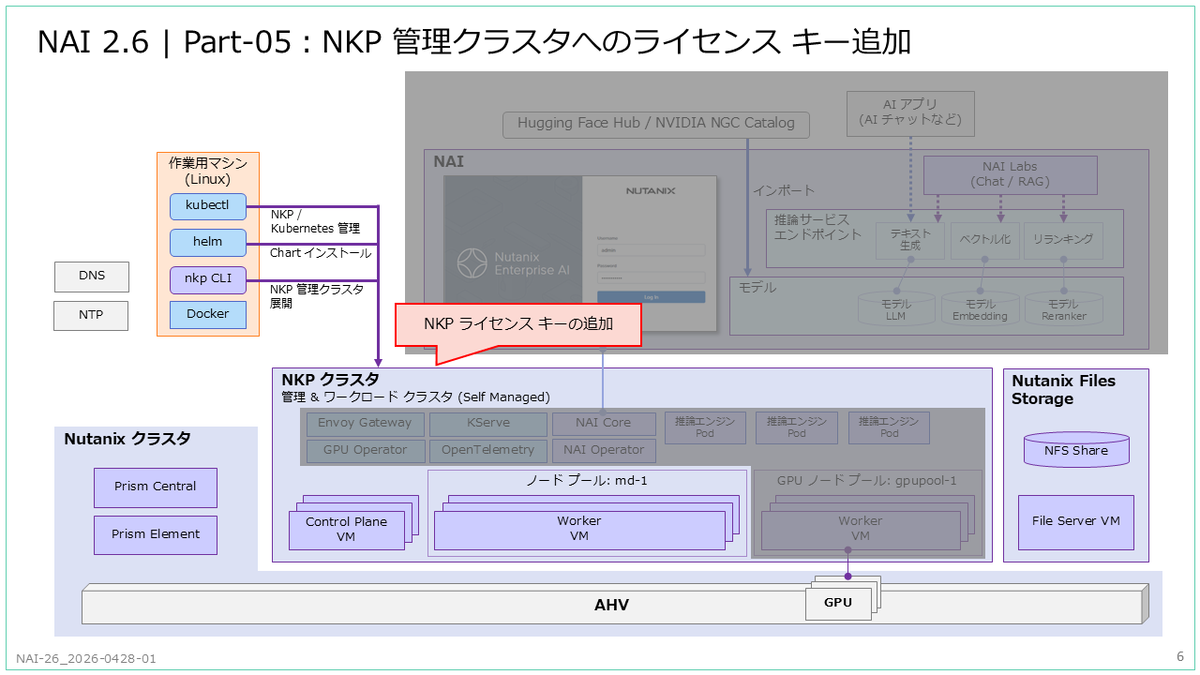
Task: Select the Prism Element box
Action: 155,534
